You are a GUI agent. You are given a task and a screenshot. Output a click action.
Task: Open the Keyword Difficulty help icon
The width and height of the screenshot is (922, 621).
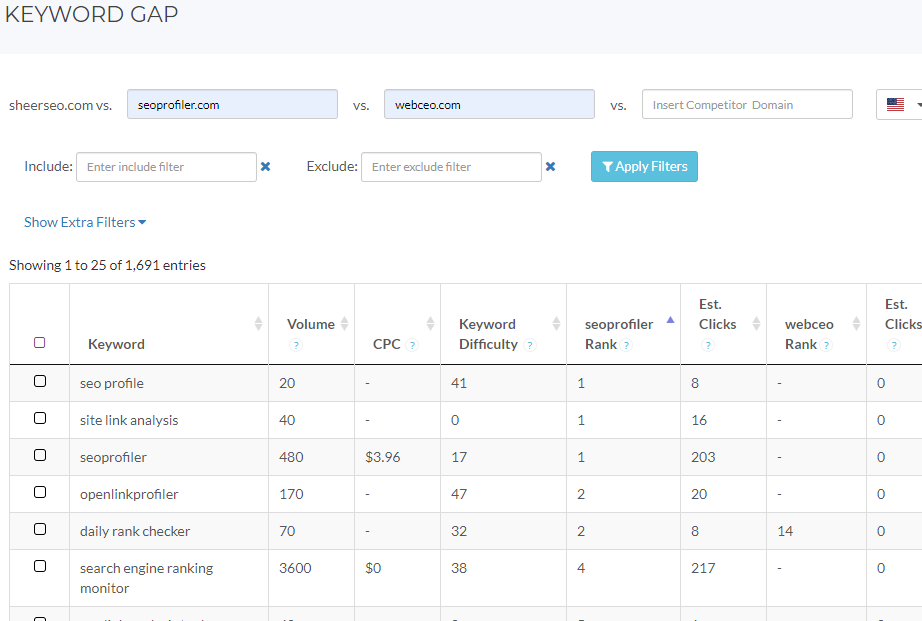click(x=530, y=345)
